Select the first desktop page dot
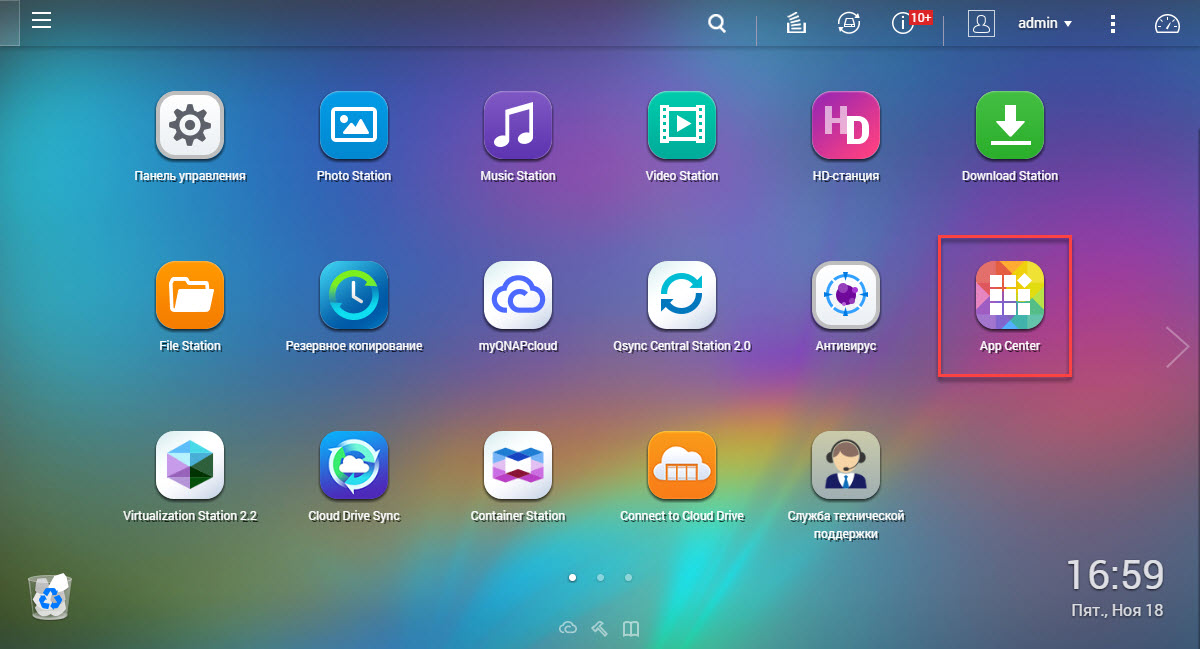Screen dimensions: 1200x649 [572, 577]
